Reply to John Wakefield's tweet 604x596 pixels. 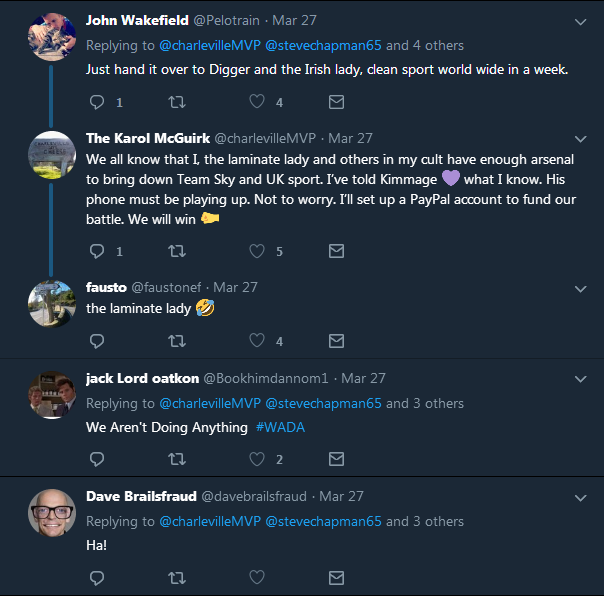tap(97, 102)
